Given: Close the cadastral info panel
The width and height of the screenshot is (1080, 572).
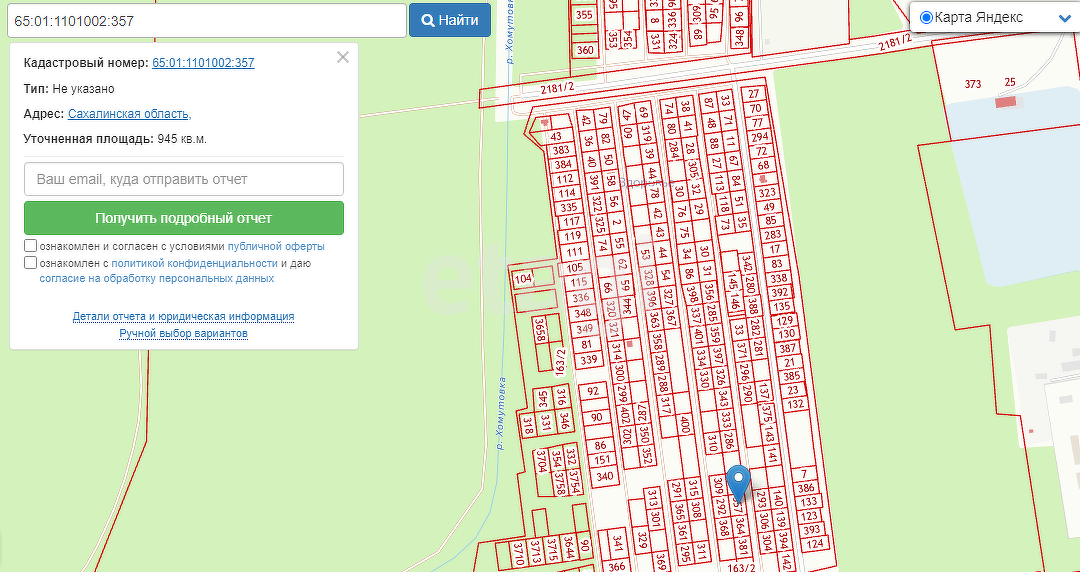Looking at the screenshot, I should tap(343, 57).
